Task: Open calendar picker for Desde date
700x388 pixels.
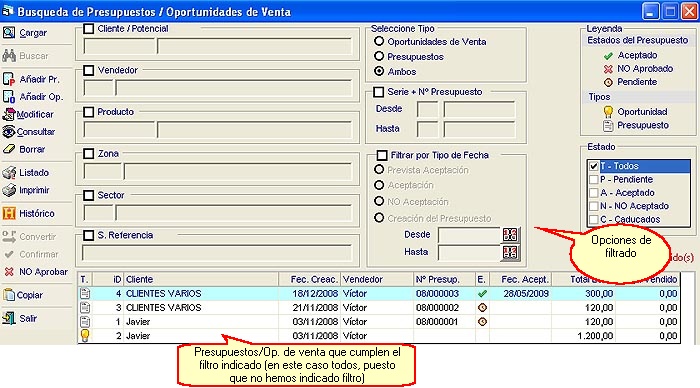Action: 510,234
